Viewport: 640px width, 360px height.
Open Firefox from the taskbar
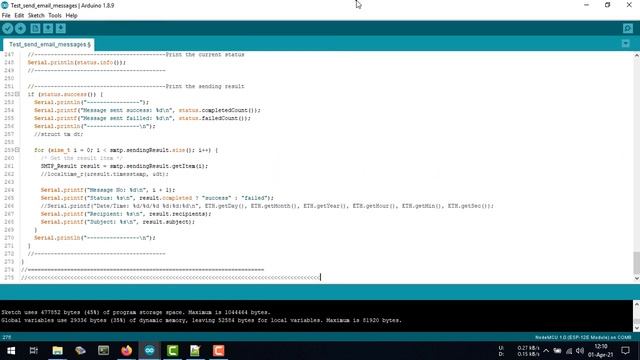tap(127, 351)
